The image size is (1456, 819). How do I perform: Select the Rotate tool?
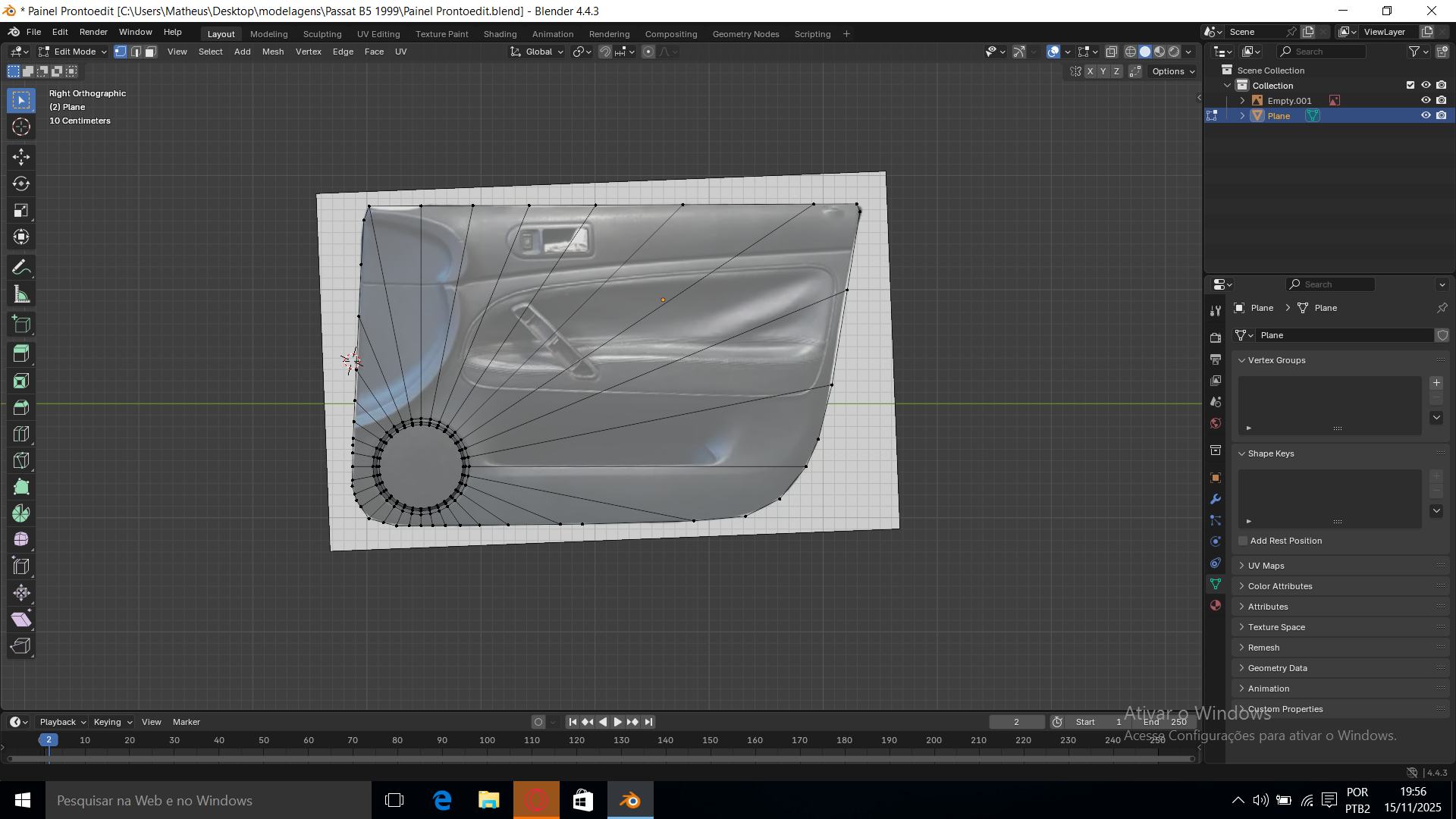[x=21, y=184]
